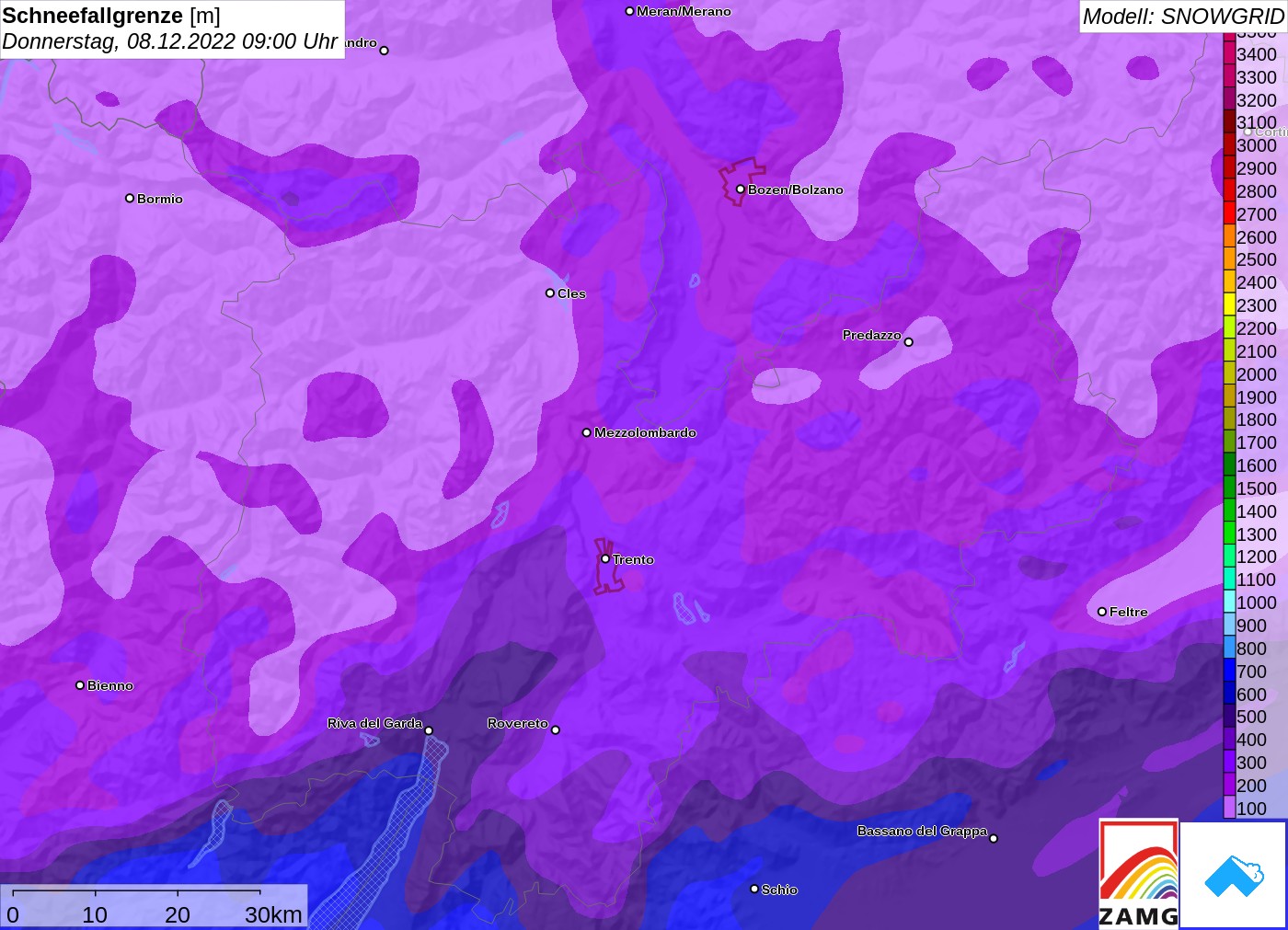
Task: Select the Bozen/Bolzano city marker
Action: coord(740,189)
